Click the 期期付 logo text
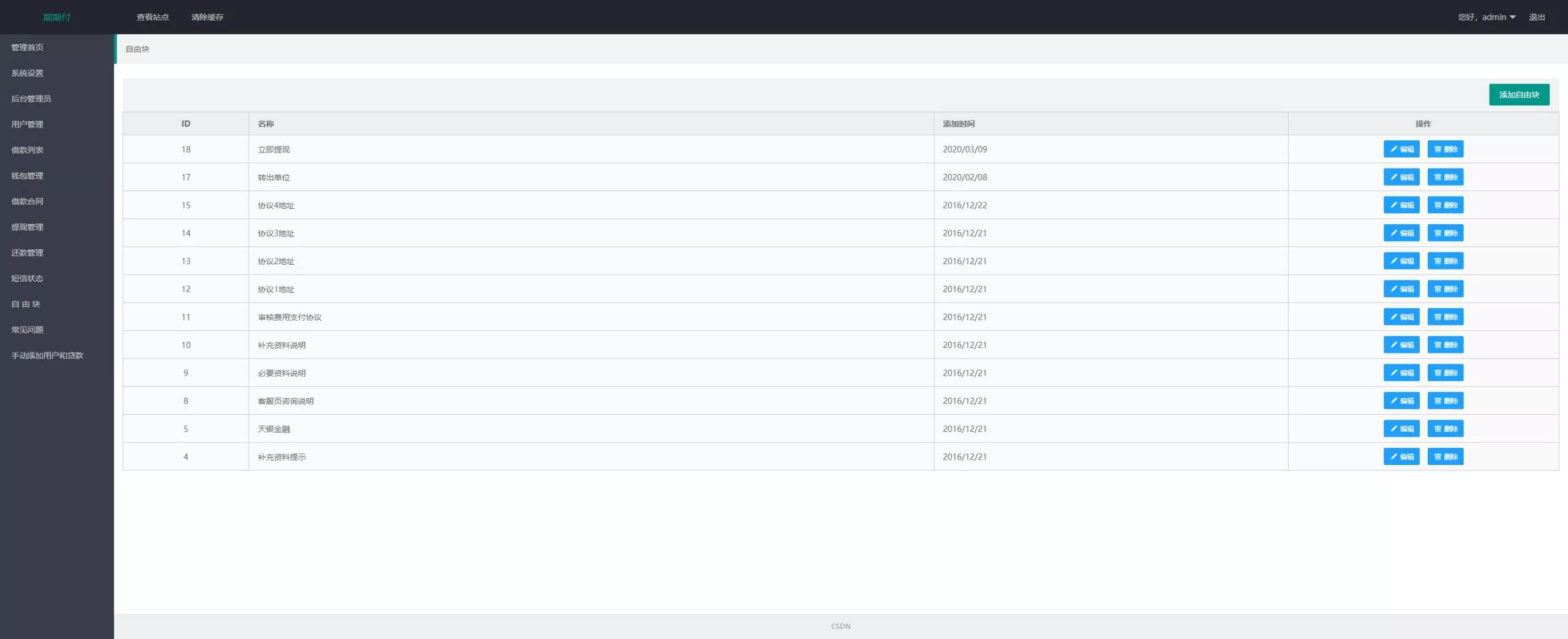The height and width of the screenshot is (639, 1568). click(x=56, y=17)
